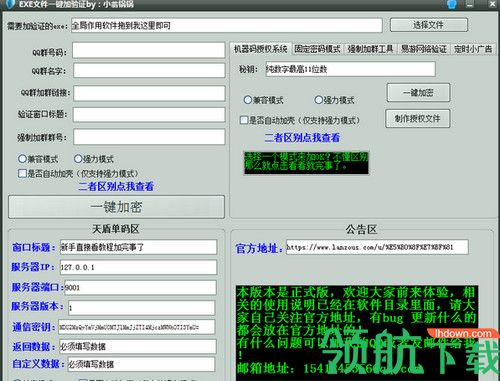Enable 是否自动加壳 checkbox in the tab panel

244,120
